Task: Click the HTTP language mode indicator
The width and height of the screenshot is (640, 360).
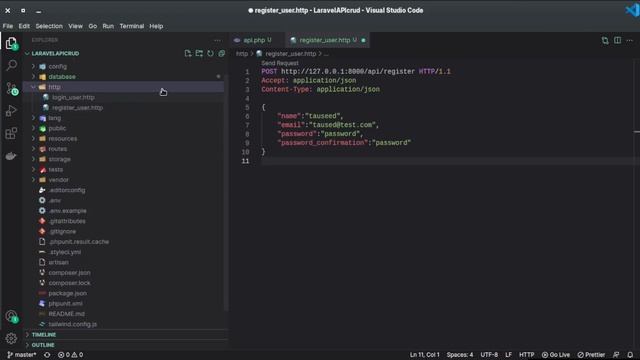Action: coord(526,355)
